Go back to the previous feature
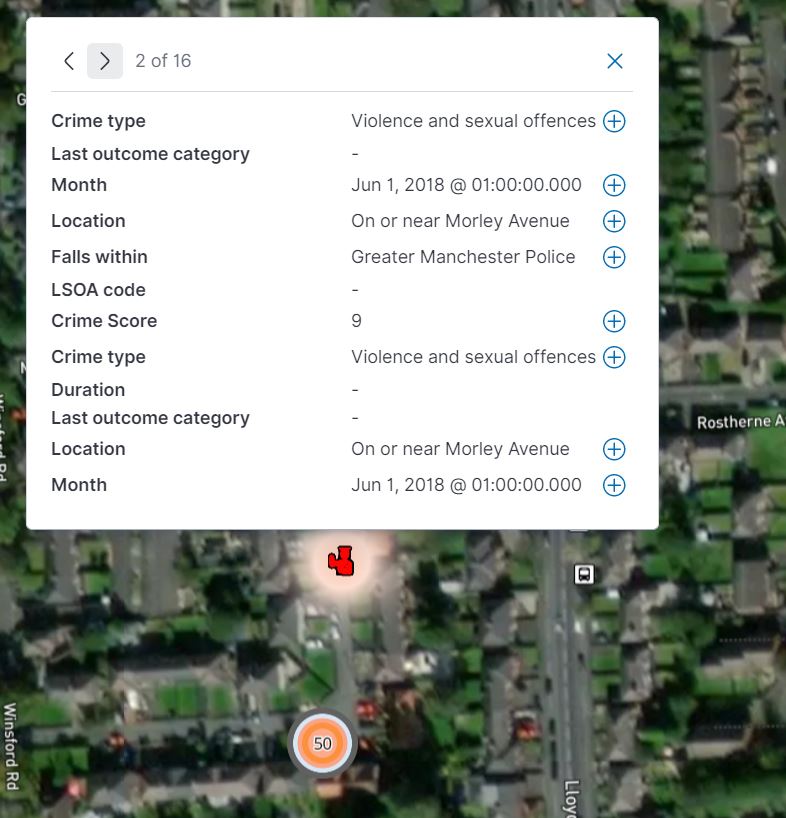The width and height of the screenshot is (786, 818). (68, 61)
